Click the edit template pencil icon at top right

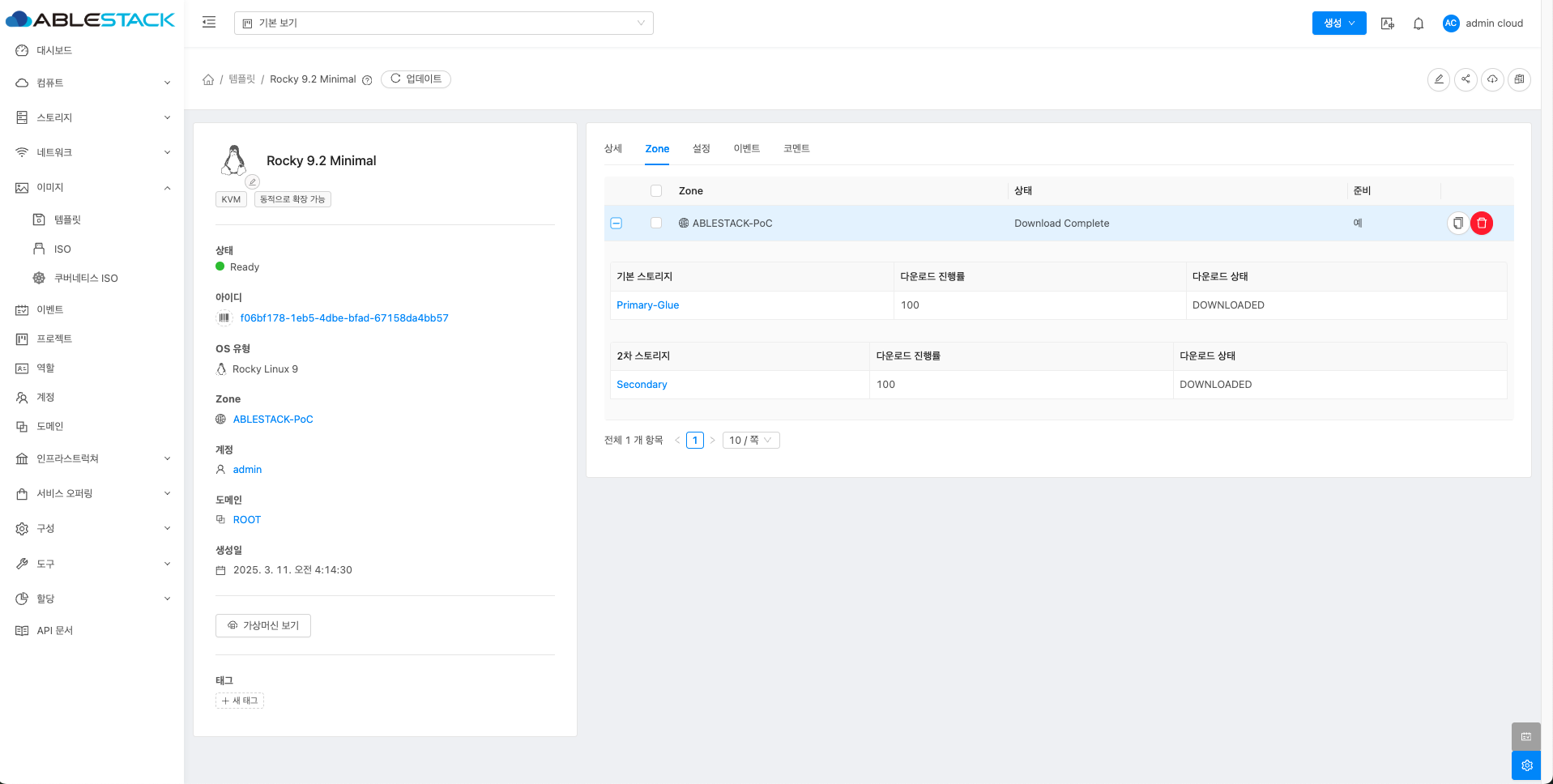tap(1438, 79)
